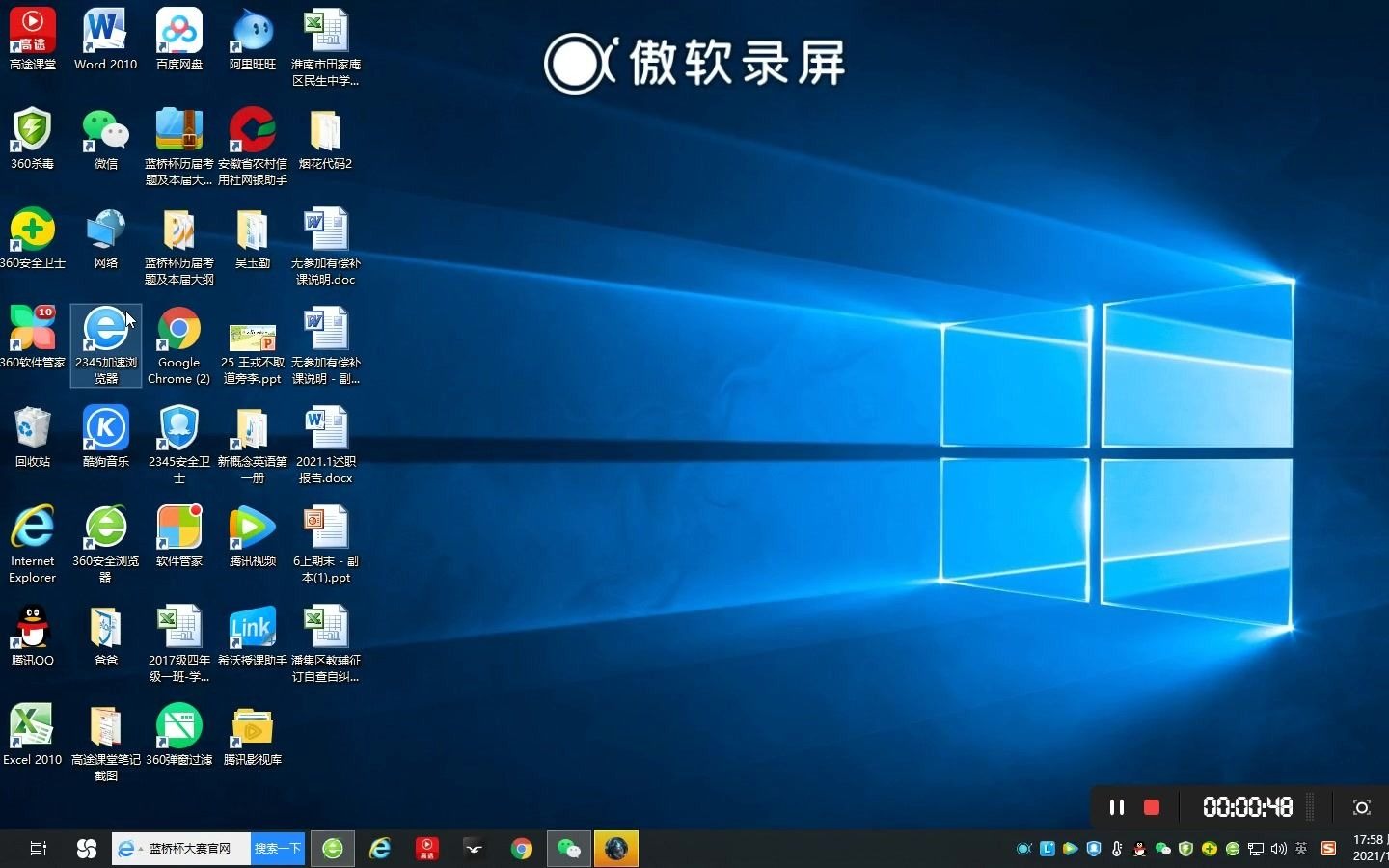
Task: Select the 360弹窗过滤 desktop shortcut
Action: click(x=179, y=735)
